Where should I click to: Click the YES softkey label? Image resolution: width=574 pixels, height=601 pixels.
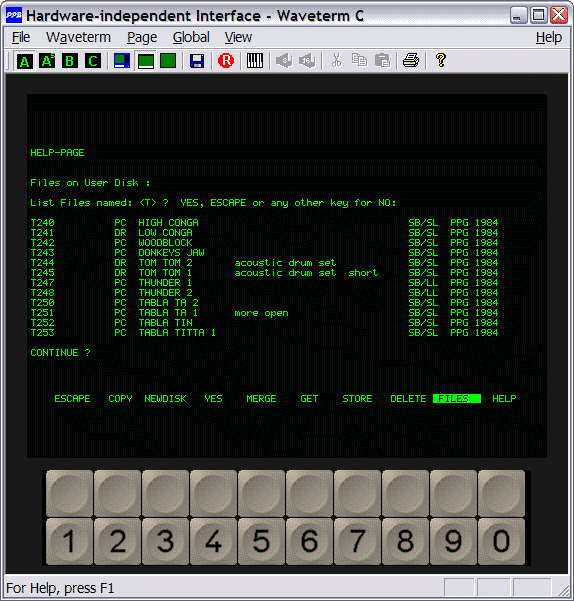(x=213, y=399)
